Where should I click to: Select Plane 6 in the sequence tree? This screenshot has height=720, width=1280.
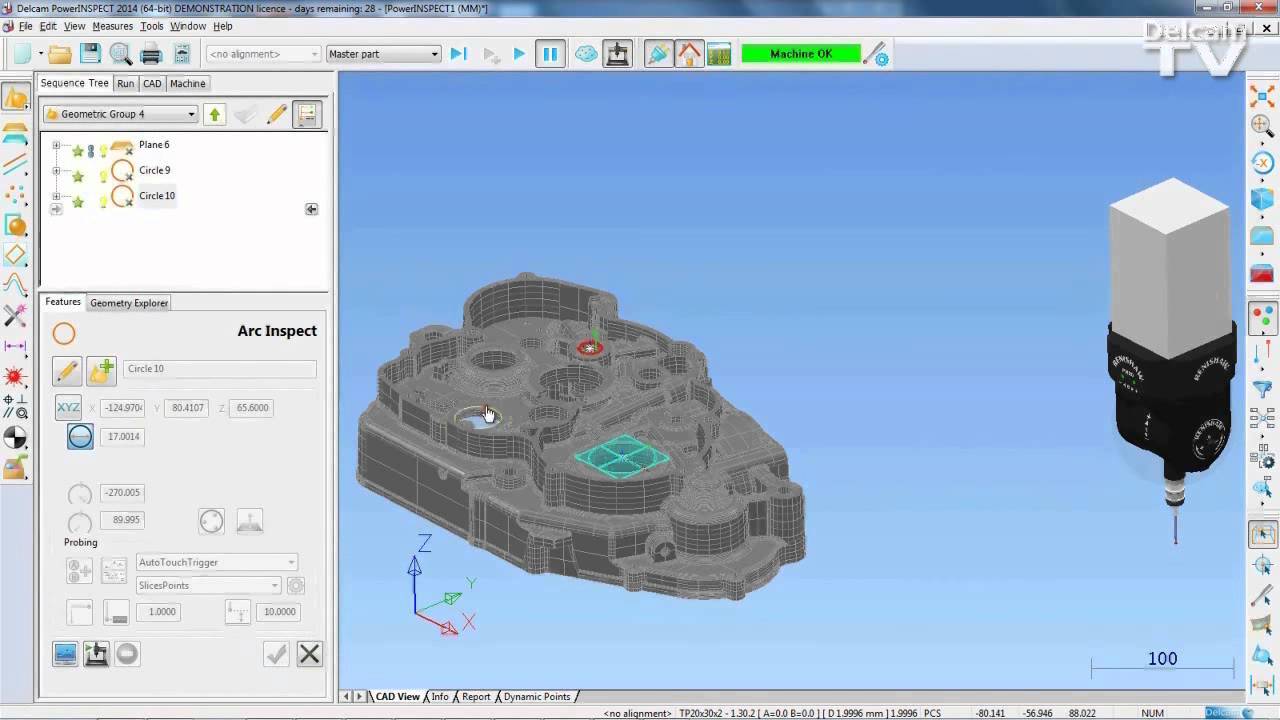pos(154,145)
